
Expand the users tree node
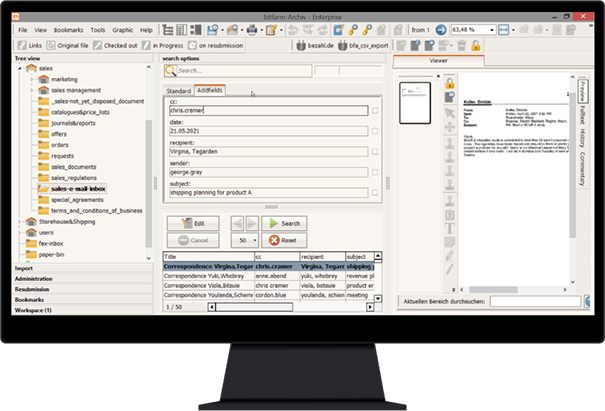point(20,233)
